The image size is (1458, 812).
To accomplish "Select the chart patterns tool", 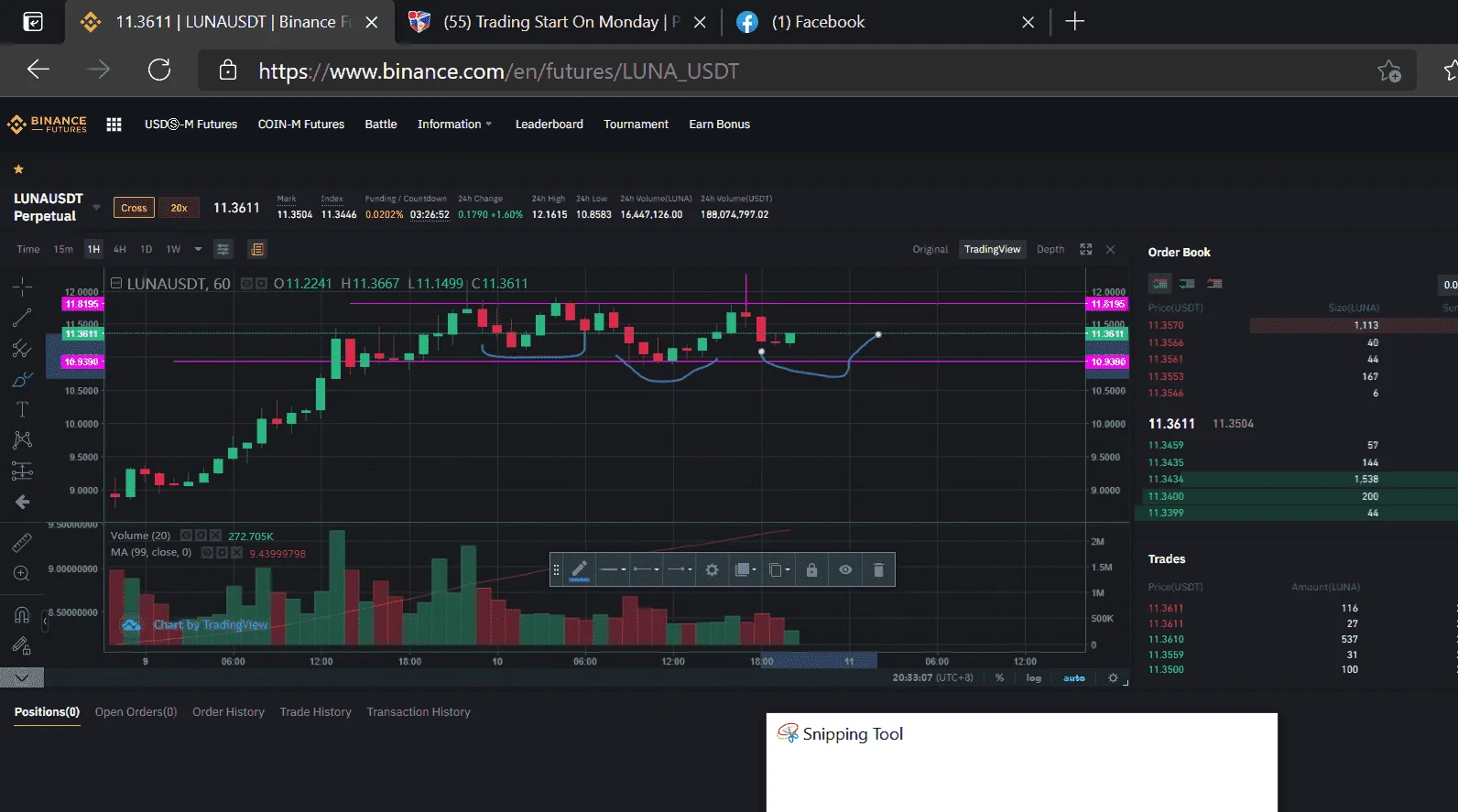I will [x=22, y=440].
